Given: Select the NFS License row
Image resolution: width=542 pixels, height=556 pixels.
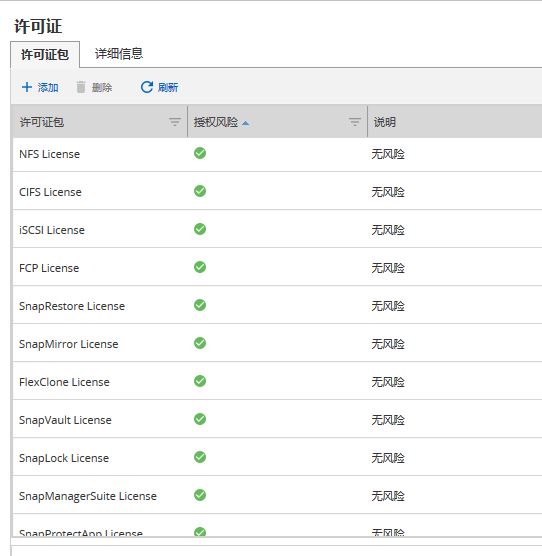Looking at the screenshot, I should point(277,154).
